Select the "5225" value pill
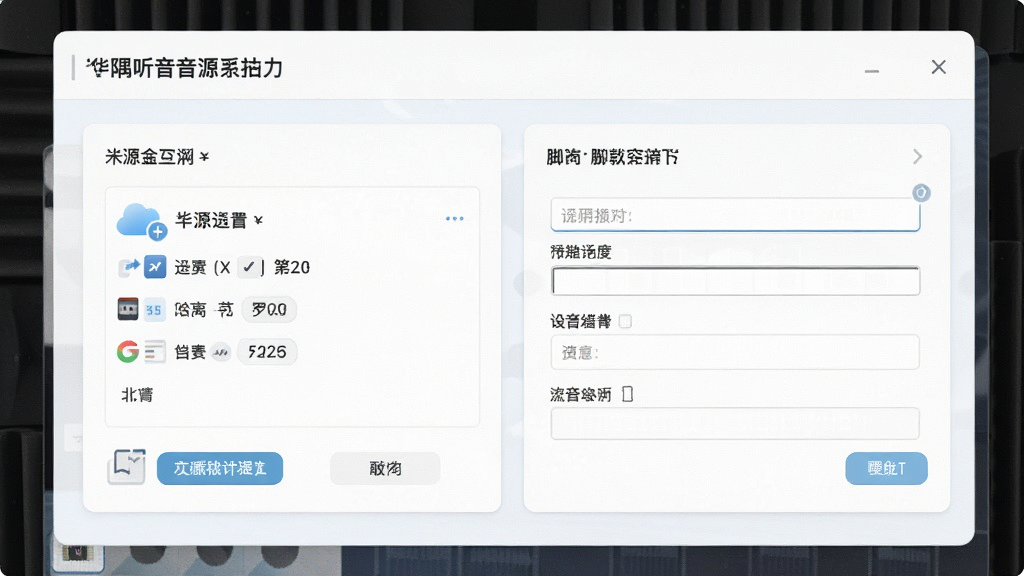 tap(267, 353)
